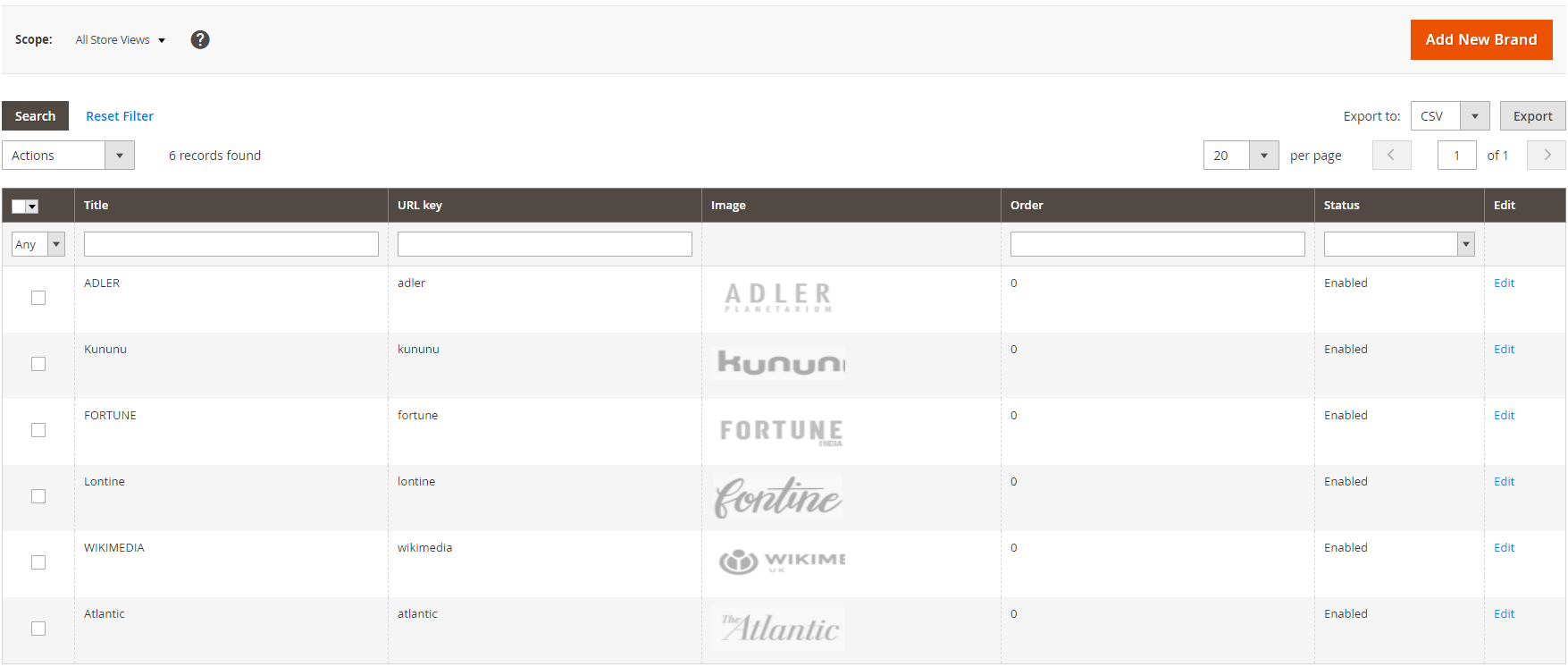
Task: Open the Status filter dropdown
Action: (x=1398, y=244)
